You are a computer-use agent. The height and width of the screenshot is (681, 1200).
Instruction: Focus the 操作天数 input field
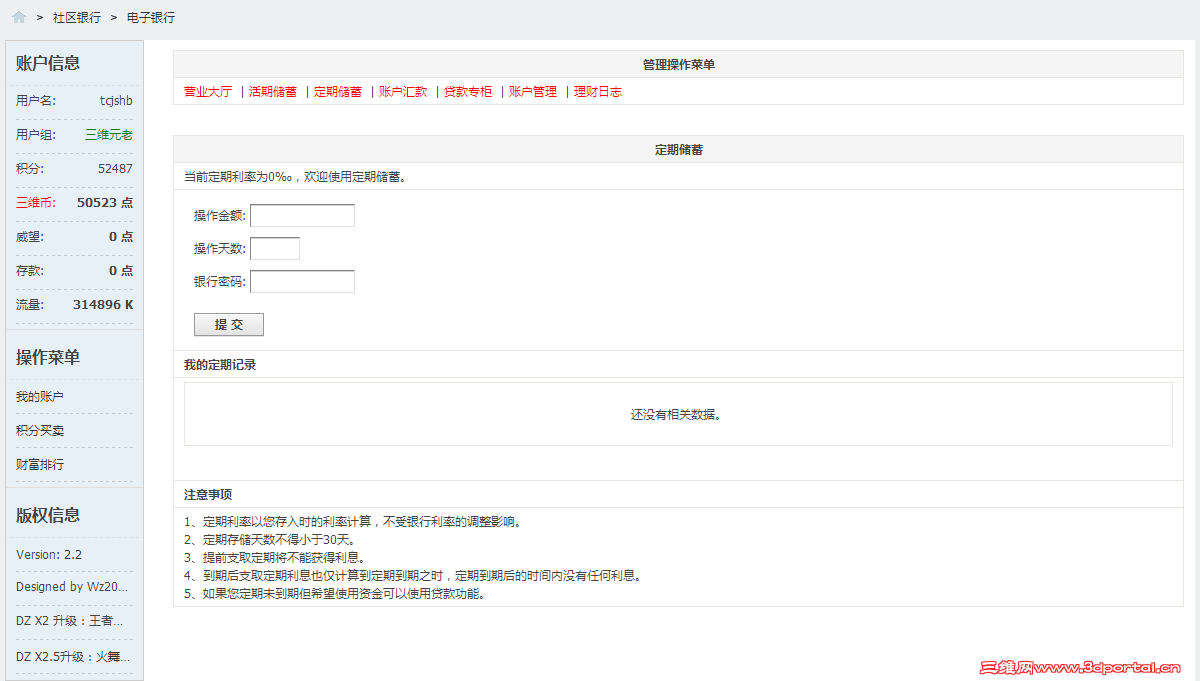275,248
